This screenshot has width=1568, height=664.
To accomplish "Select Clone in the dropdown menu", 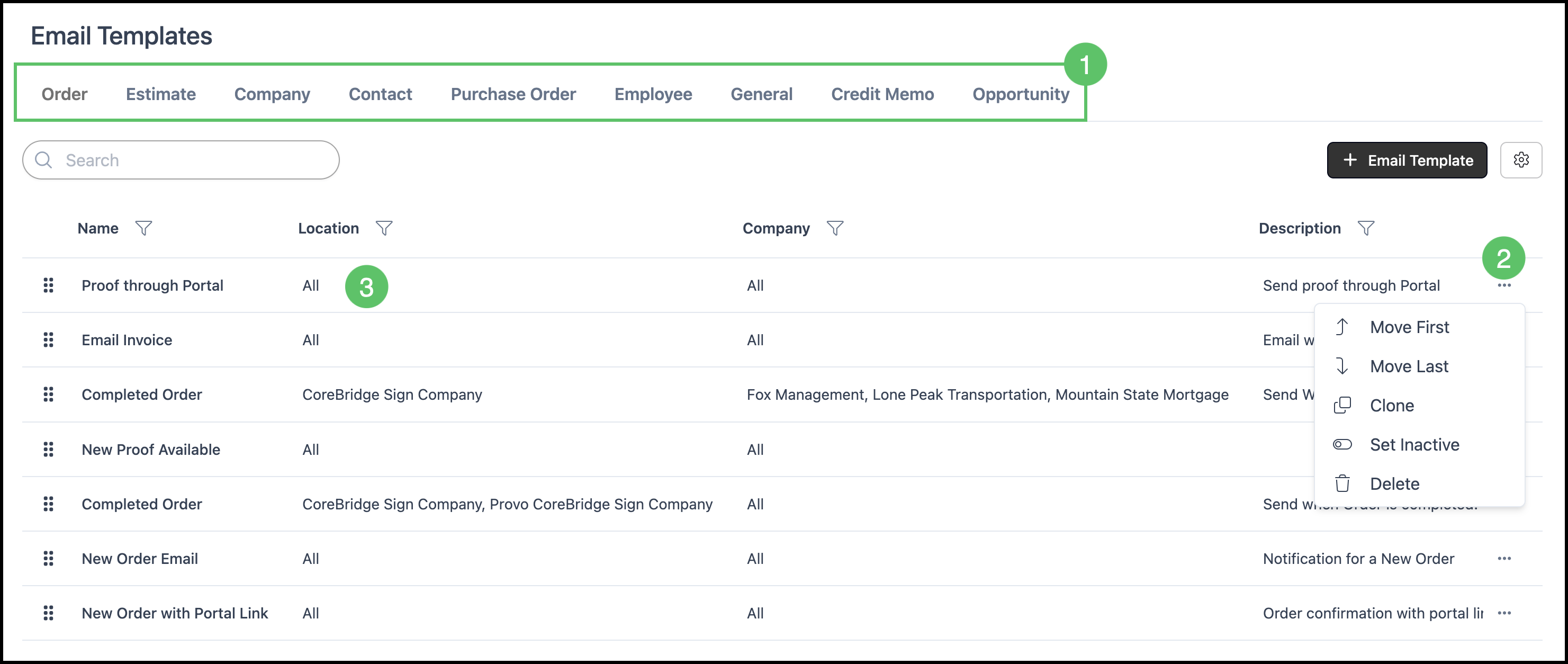I will coord(1392,406).
